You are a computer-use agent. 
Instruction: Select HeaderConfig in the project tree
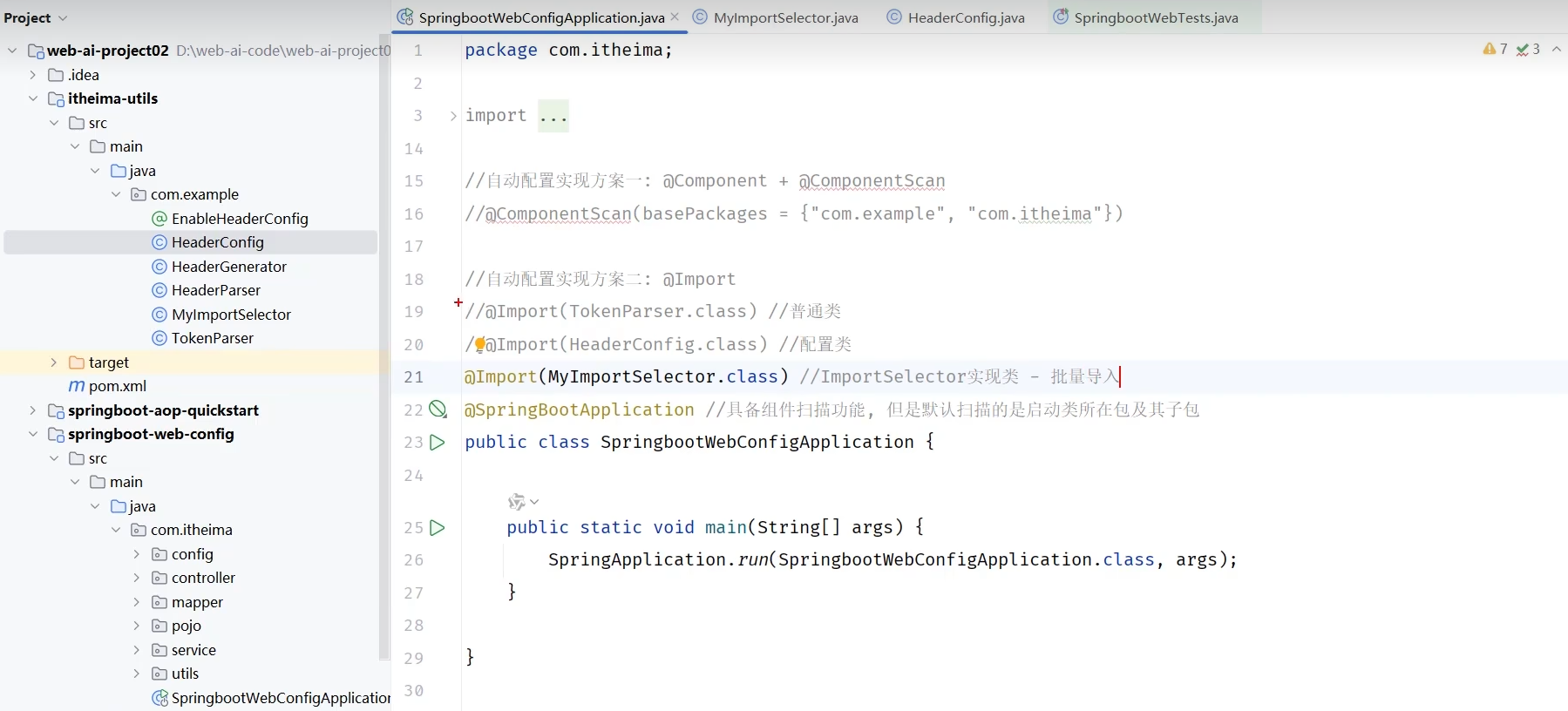click(x=191, y=242)
